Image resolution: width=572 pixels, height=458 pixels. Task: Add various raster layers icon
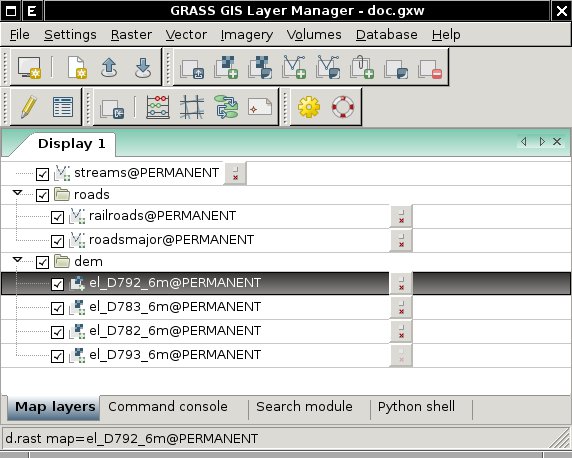pos(260,68)
